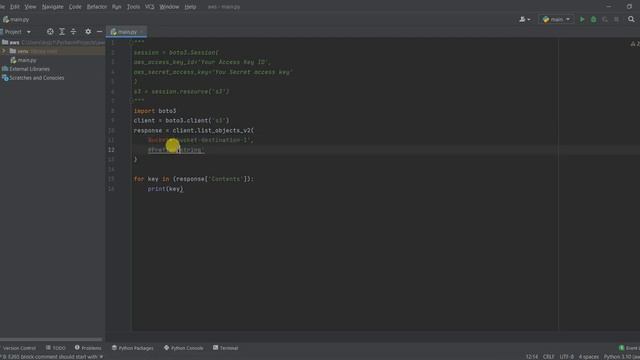Open the Run menu
640x360 pixels.
click(x=117, y=7)
